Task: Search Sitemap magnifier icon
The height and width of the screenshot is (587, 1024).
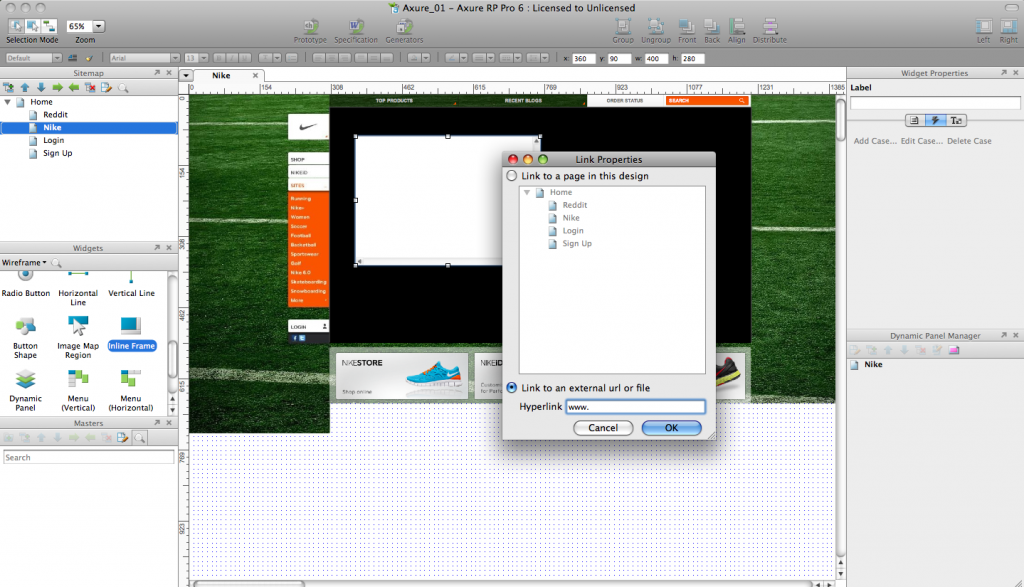Action: point(123,87)
